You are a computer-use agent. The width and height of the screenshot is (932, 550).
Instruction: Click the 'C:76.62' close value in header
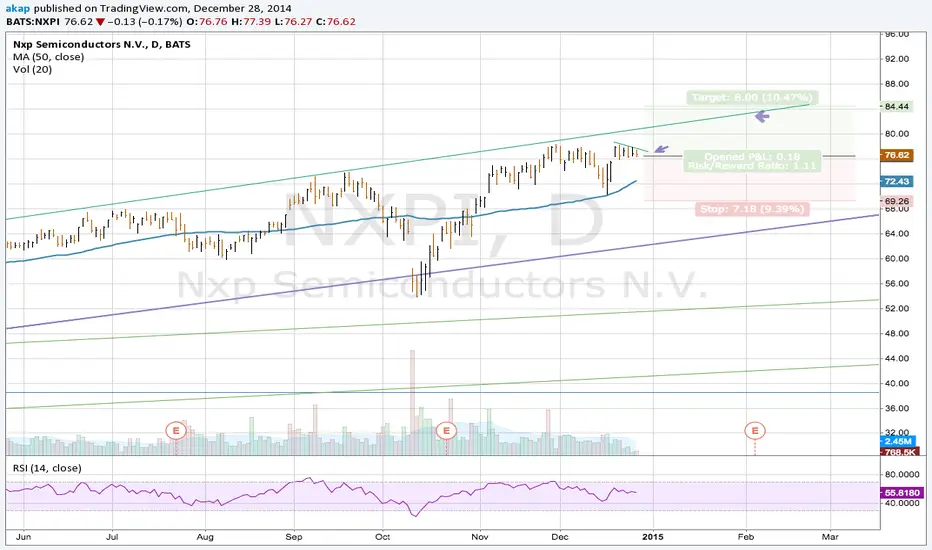point(336,21)
